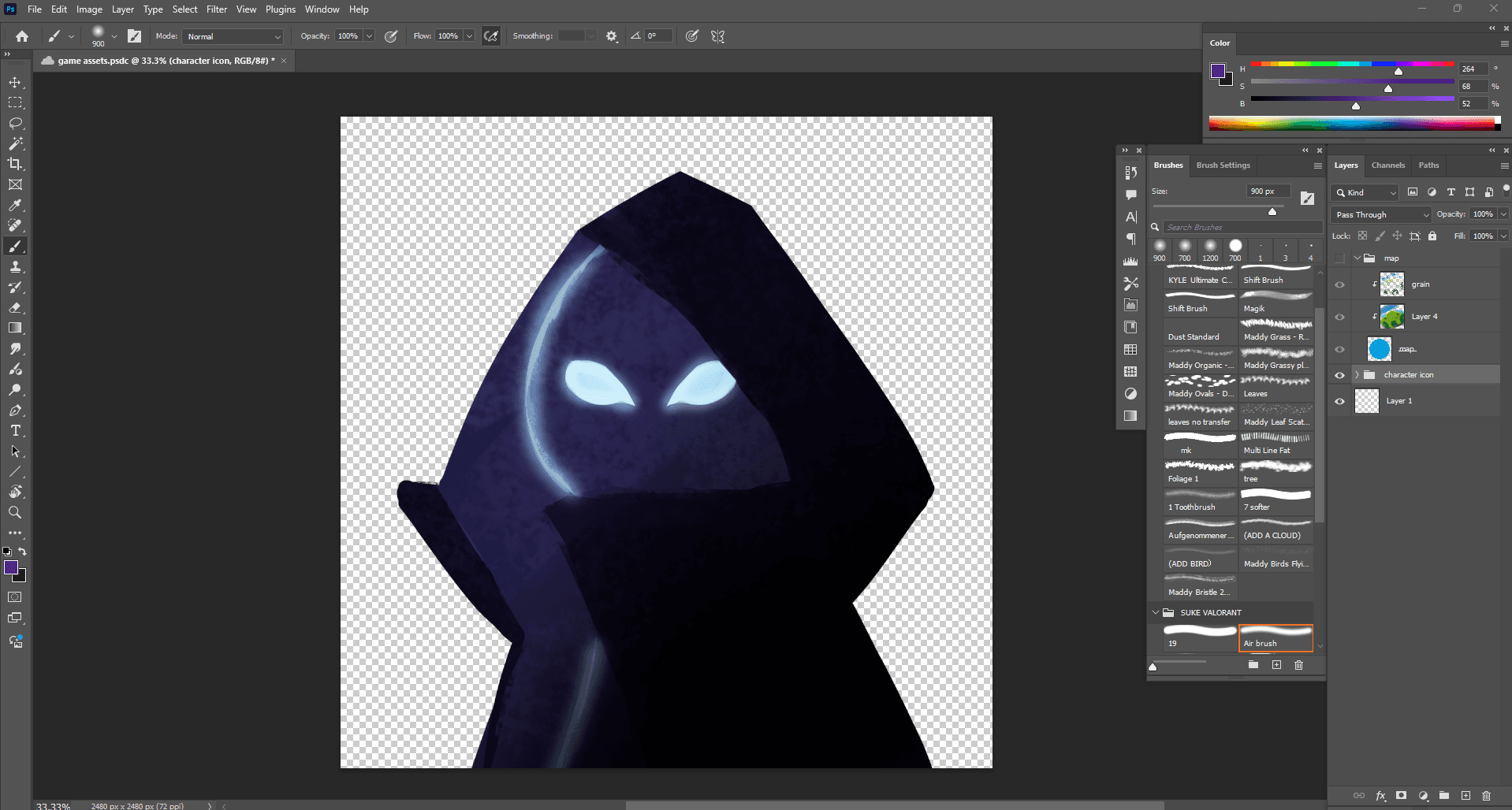Select the Eyedropper tool
Viewport: 1512px width, 810px height.
coord(15,206)
